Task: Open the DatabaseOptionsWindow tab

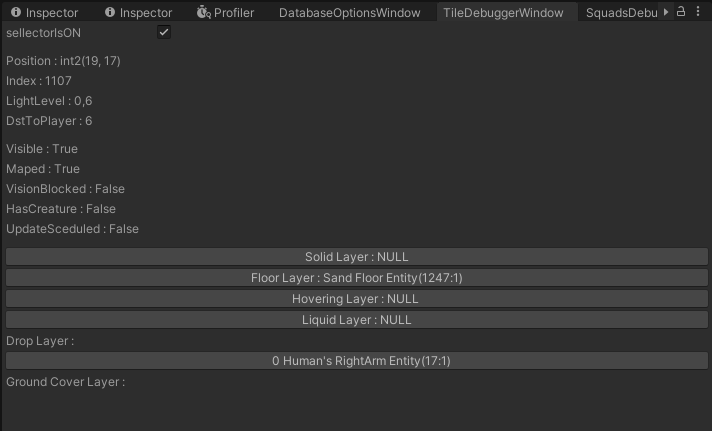Action: click(x=349, y=12)
